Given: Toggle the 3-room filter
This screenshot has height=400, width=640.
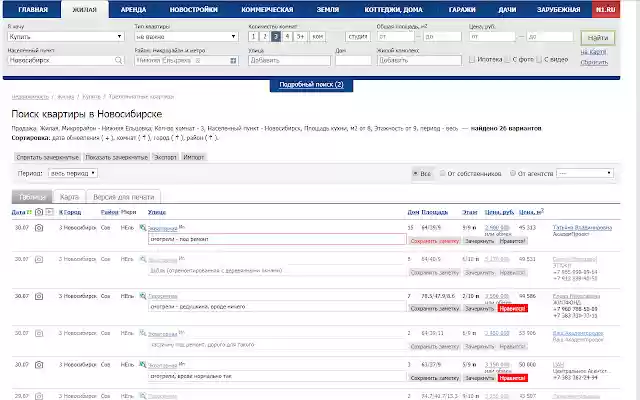Looking at the screenshot, I should [276, 36].
